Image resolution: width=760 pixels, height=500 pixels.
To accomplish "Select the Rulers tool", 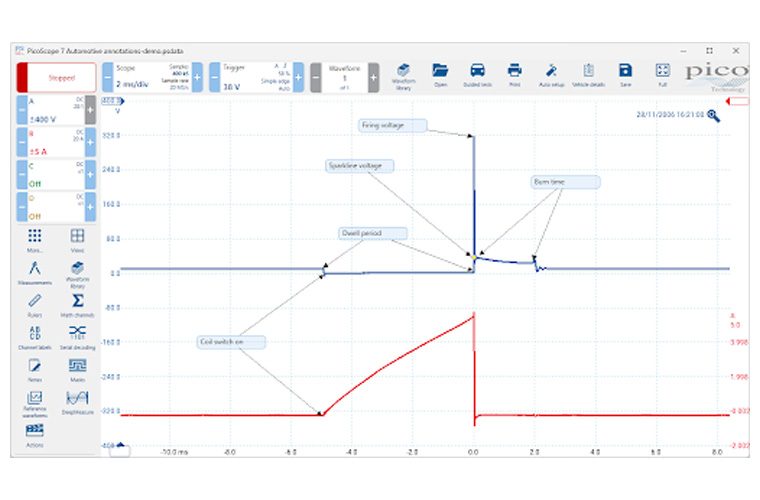I will (35, 304).
